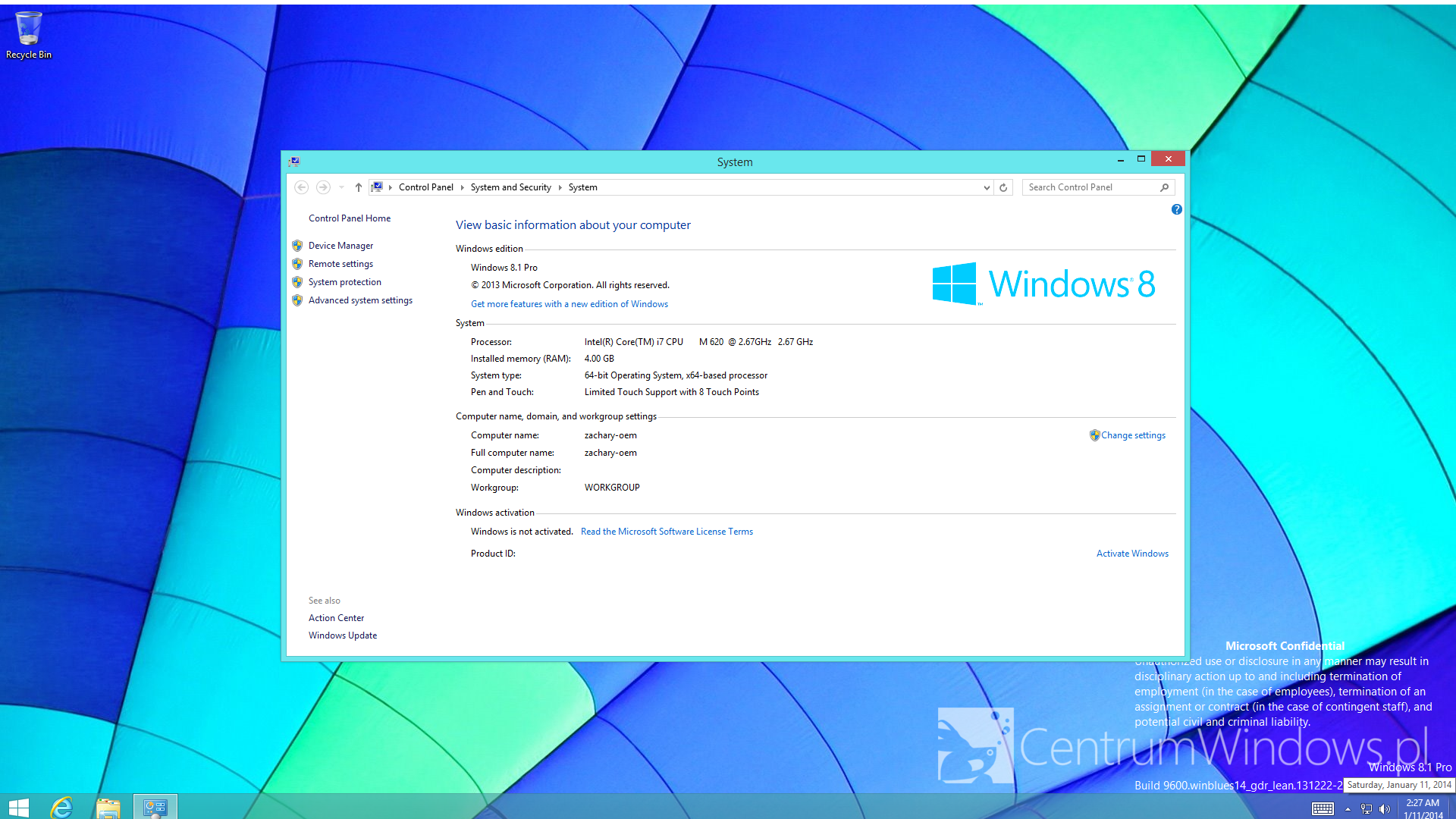Click the volume speaker tray icon

(x=1385, y=809)
